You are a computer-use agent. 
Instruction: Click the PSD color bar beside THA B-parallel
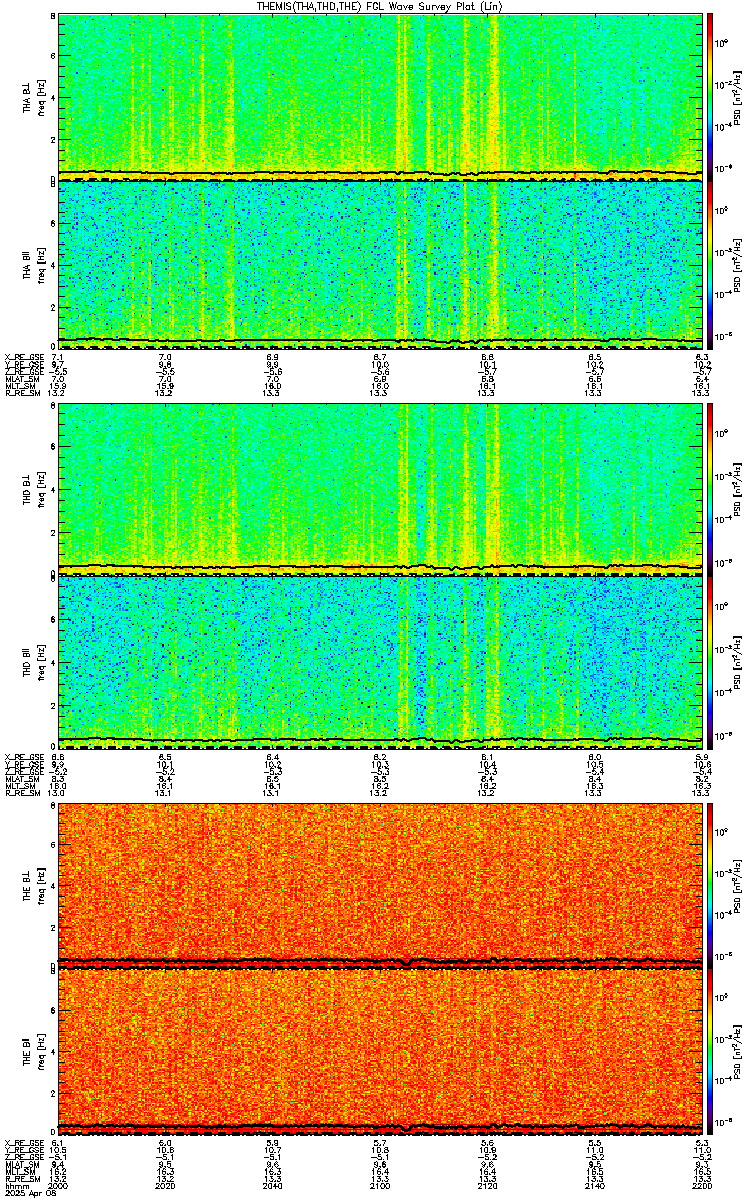(x=710, y=265)
